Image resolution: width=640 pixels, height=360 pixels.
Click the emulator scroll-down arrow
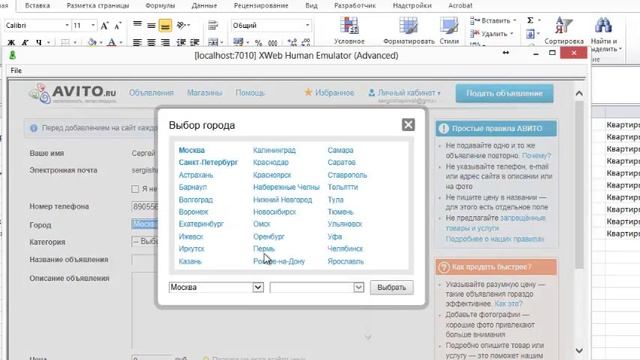579,351
